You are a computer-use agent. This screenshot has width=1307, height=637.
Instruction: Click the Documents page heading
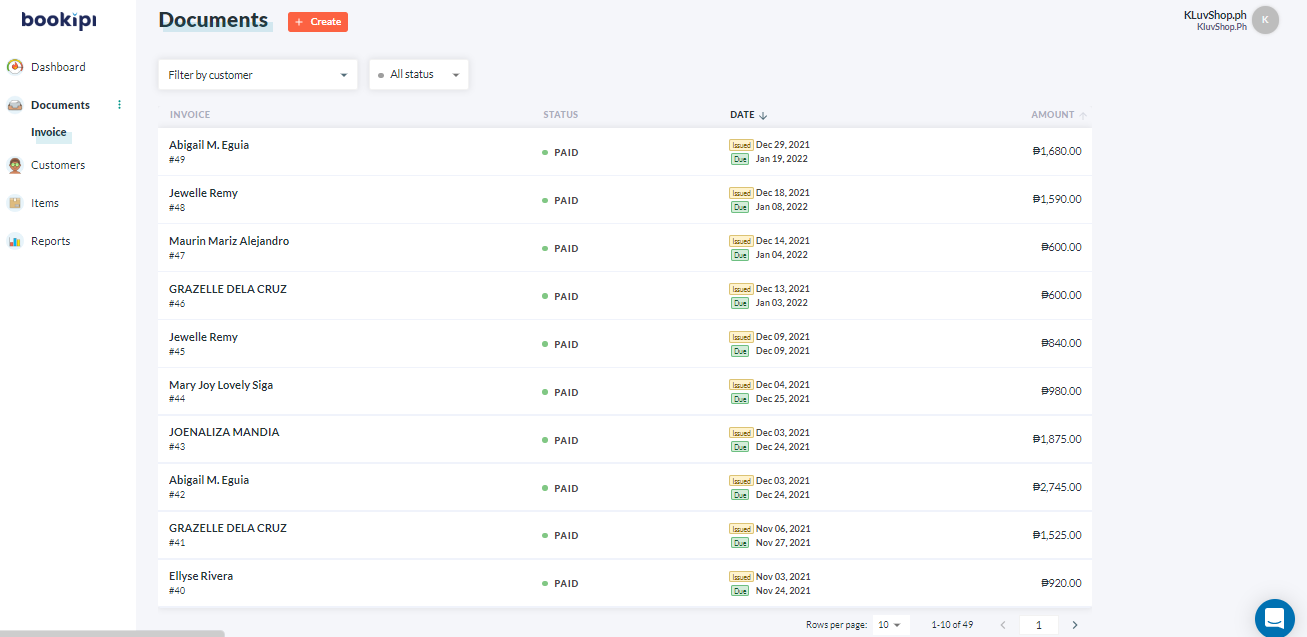pyautogui.click(x=213, y=20)
